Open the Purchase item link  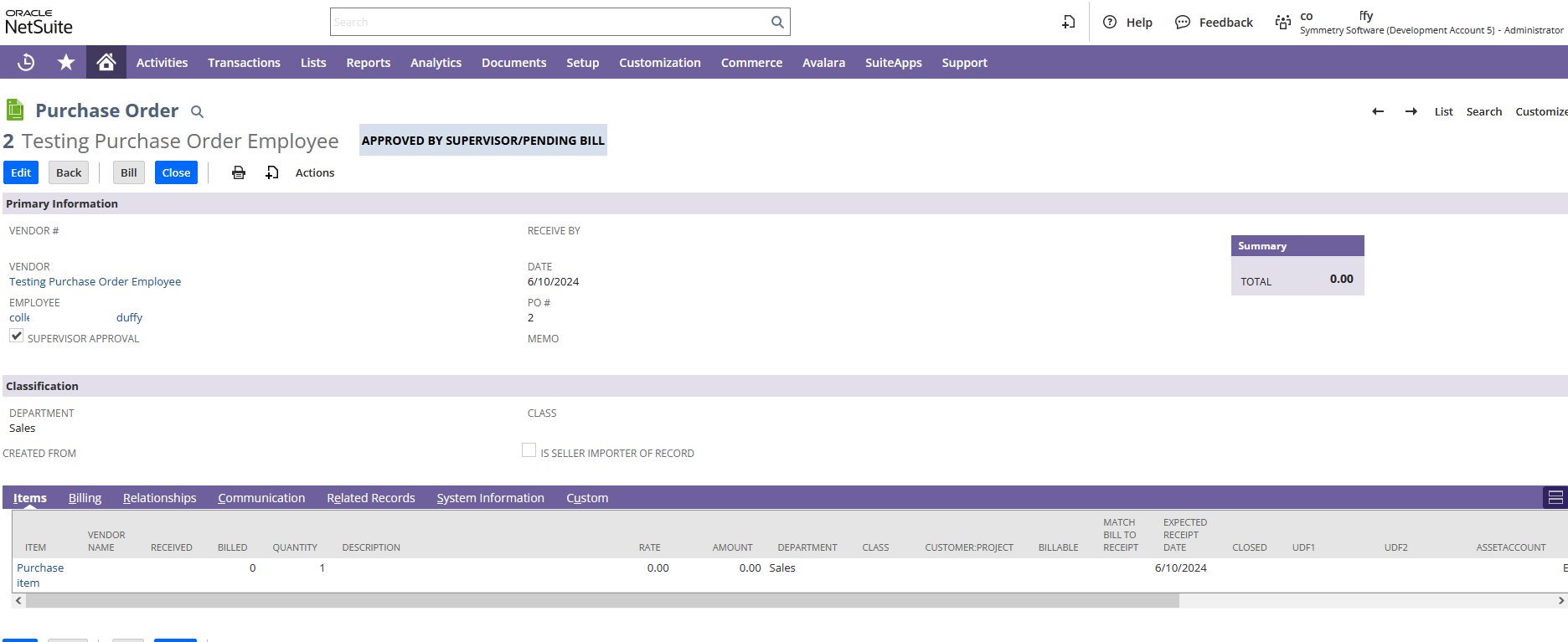[40, 575]
